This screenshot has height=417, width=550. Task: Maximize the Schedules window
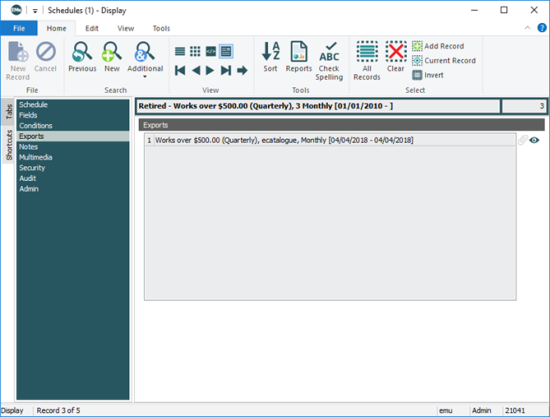click(504, 10)
